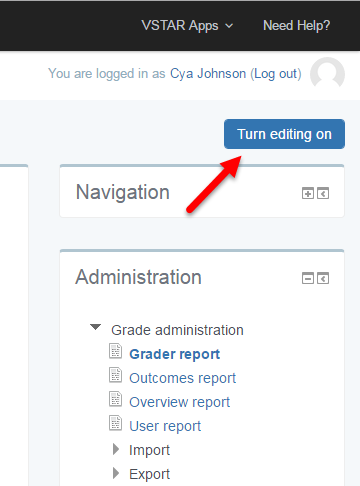360x486 pixels.
Task: Collapse the Administration block with minus icon
Action: coord(308,278)
